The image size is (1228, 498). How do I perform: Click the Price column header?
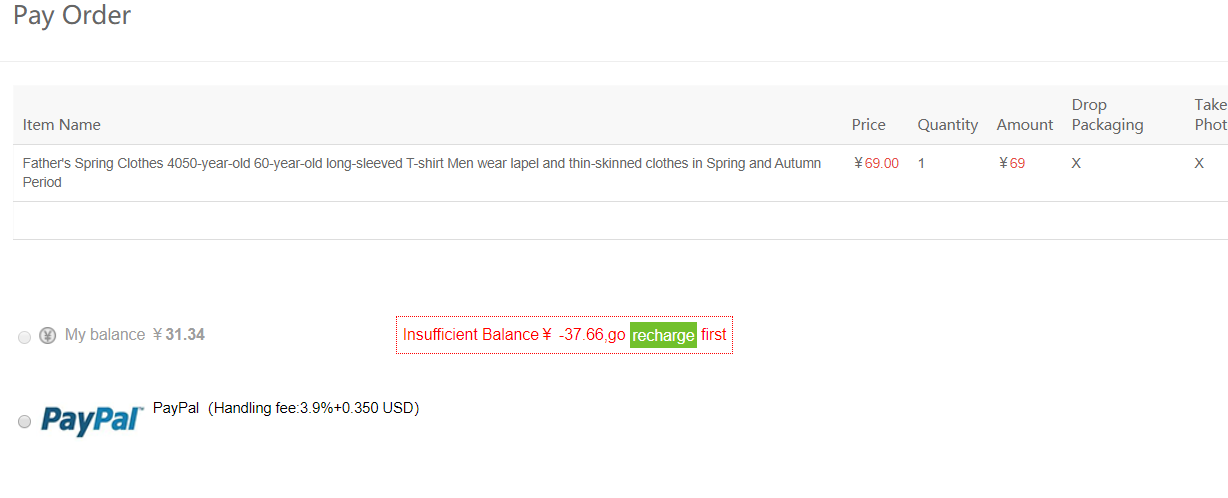[869, 125]
